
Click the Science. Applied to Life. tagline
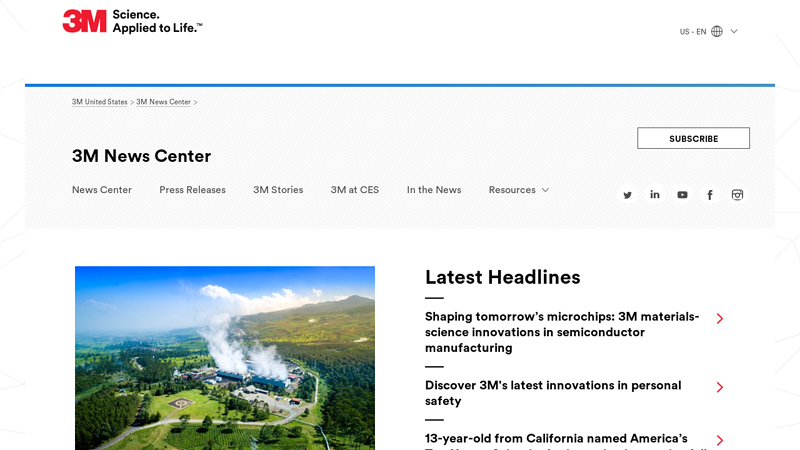[x=157, y=21]
